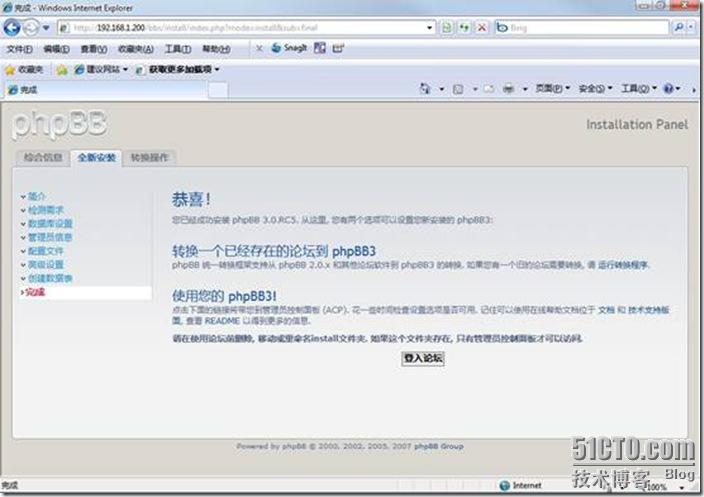Open the 安全(S) command bar menu

(x=595, y=88)
